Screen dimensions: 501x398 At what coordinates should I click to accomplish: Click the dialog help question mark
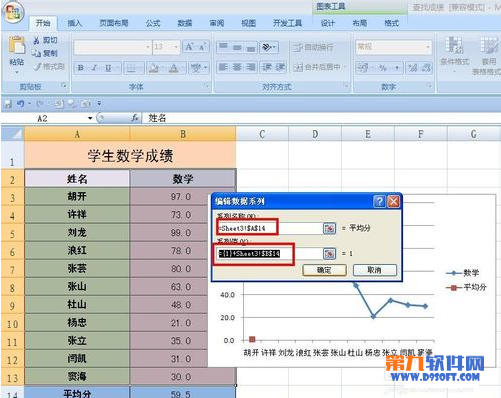(x=379, y=201)
